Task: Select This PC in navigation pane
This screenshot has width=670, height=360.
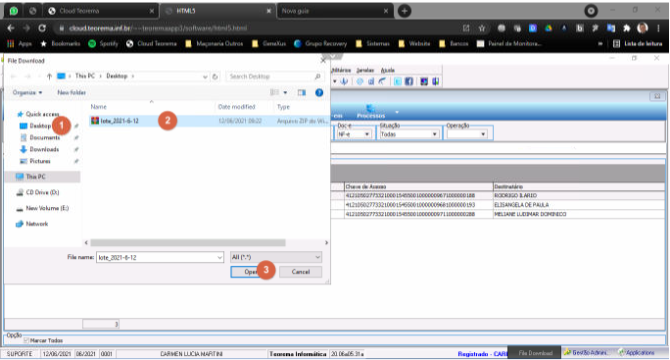Action: tap(42, 177)
